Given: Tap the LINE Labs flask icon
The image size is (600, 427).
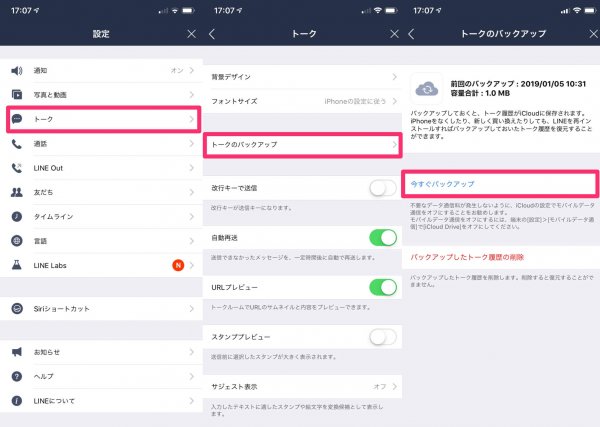Looking at the screenshot, I should [x=16, y=265].
